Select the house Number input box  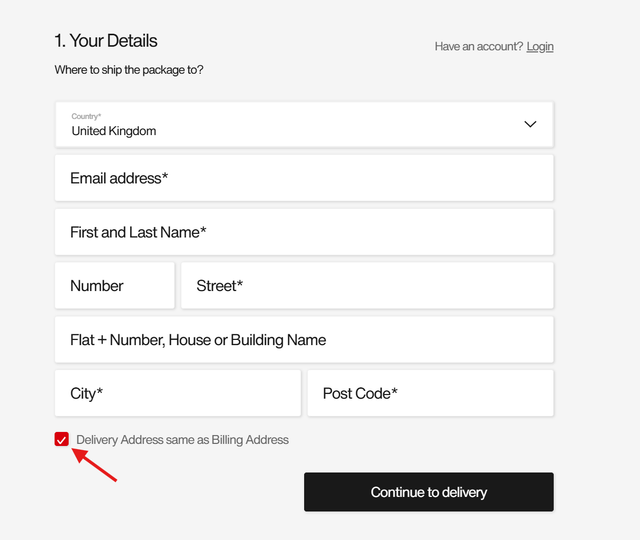pyautogui.click(x=115, y=286)
